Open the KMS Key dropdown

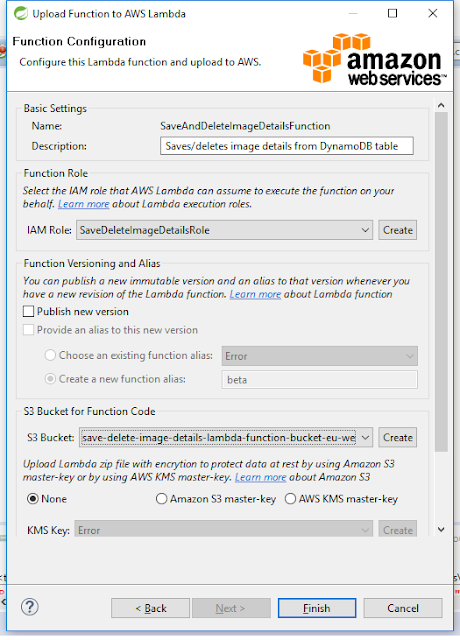[223, 530]
